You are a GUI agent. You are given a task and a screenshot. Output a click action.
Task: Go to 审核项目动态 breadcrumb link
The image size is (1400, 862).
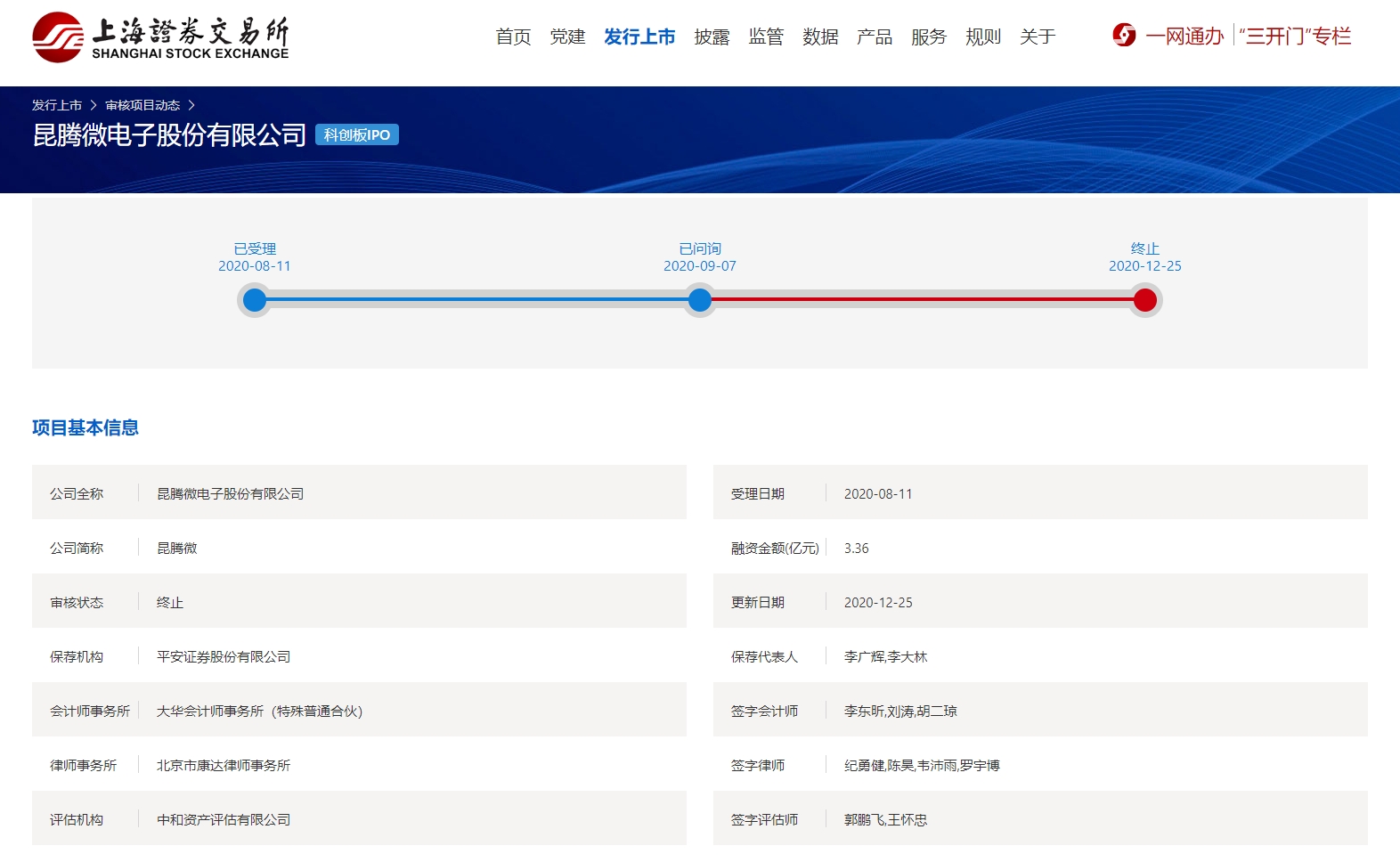142,105
